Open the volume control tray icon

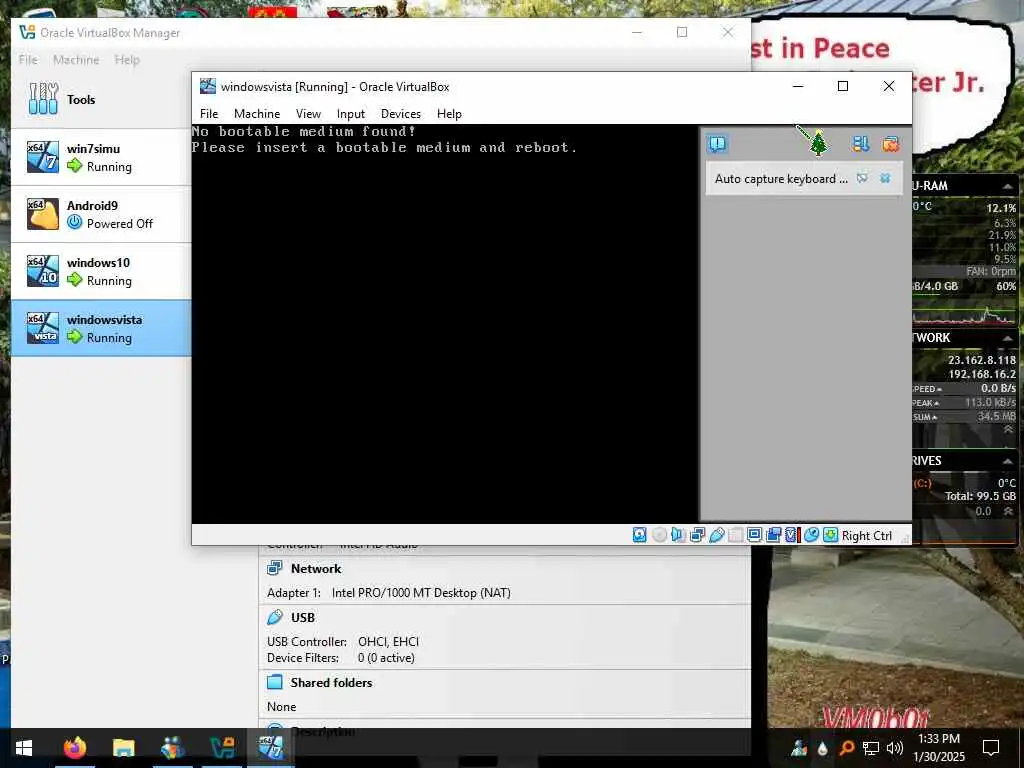pyautogui.click(x=895, y=748)
